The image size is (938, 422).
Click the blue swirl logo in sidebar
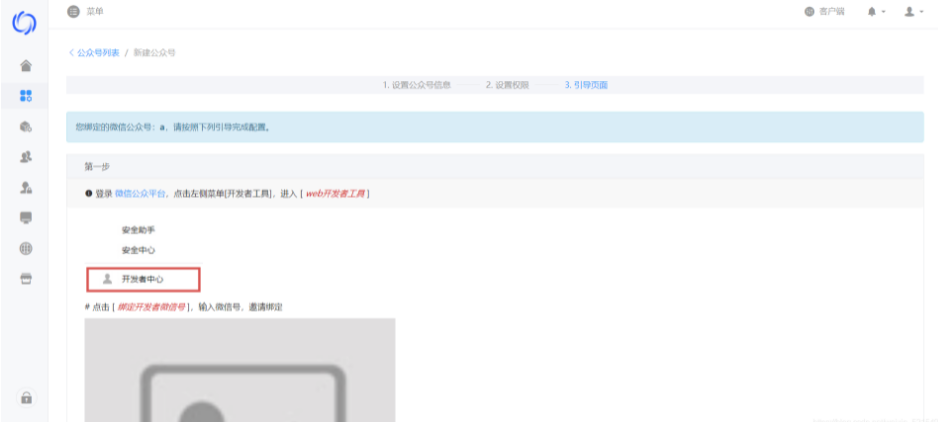pyautogui.click(x=25, y=23)
